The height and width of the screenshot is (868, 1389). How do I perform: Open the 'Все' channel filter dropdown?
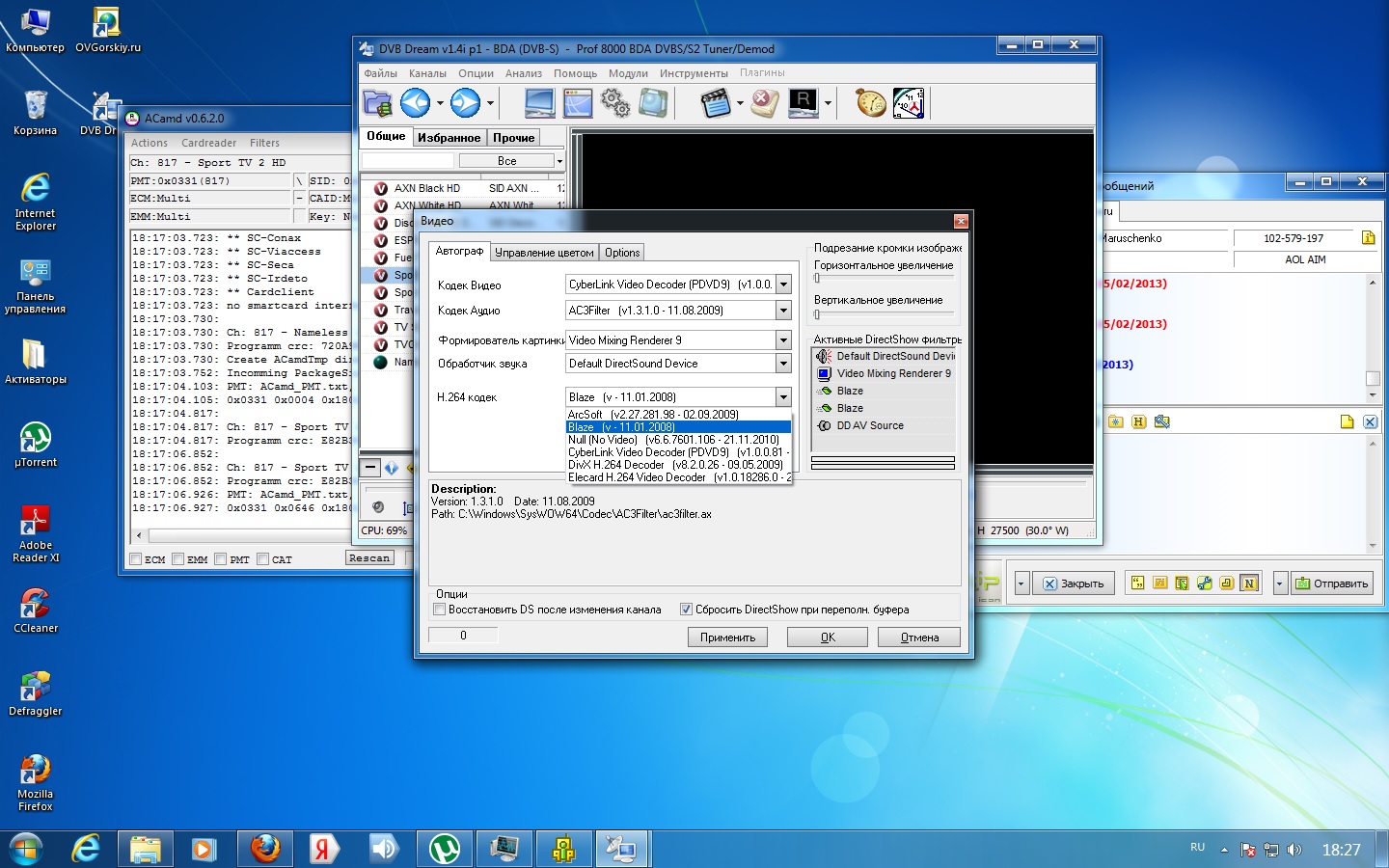(x=559, y=161)
